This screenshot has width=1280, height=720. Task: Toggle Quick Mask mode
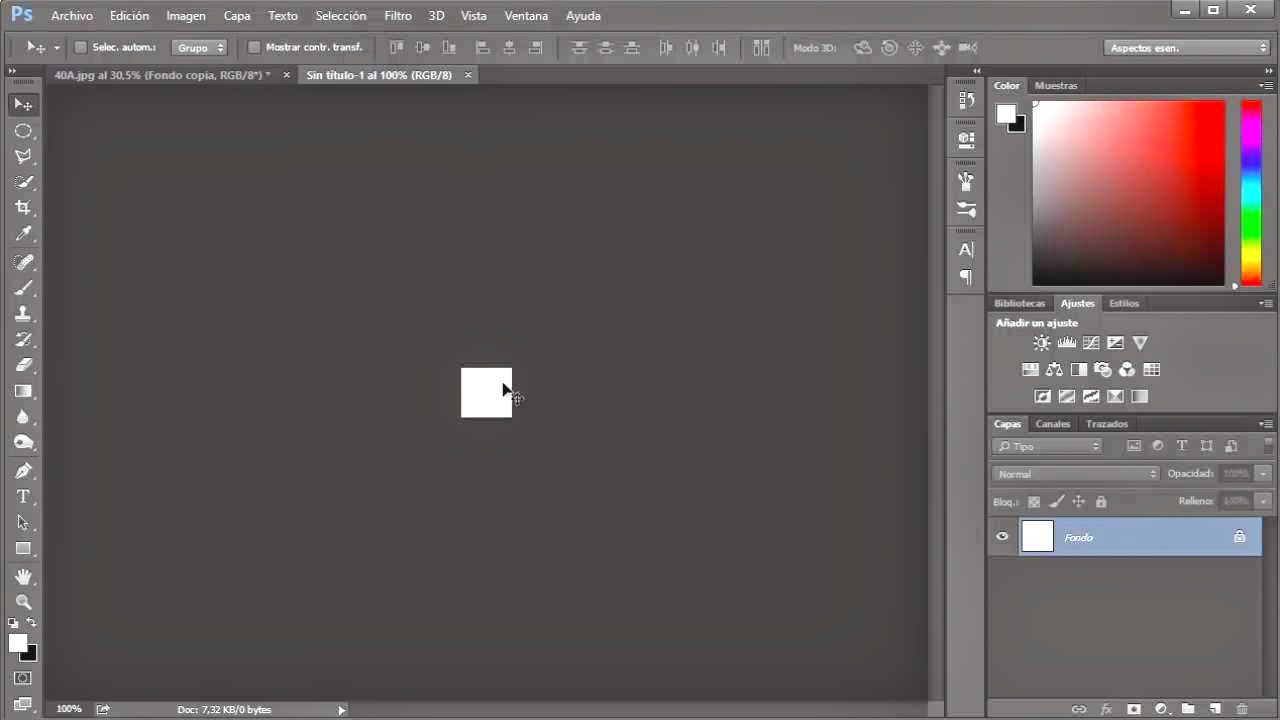pyautogui.click(x=23, y=679)
